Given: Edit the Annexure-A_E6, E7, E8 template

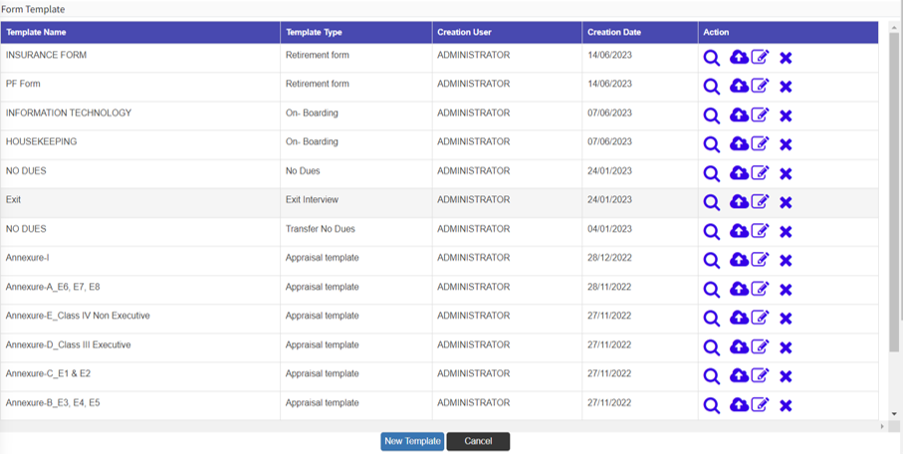Looking at the screenshot, I should coord(760,290).
